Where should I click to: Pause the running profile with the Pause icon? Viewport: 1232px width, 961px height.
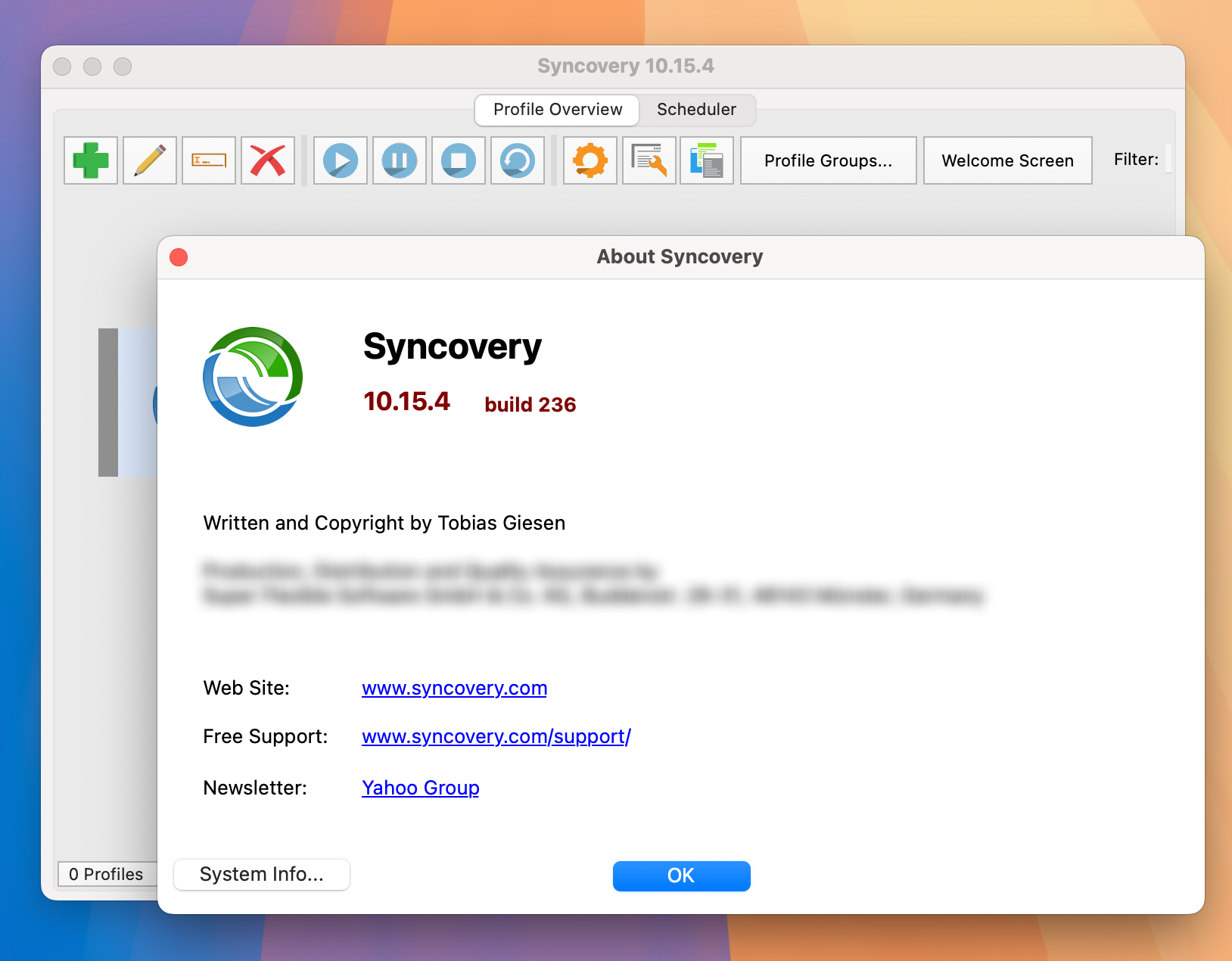tap(400, 160)
